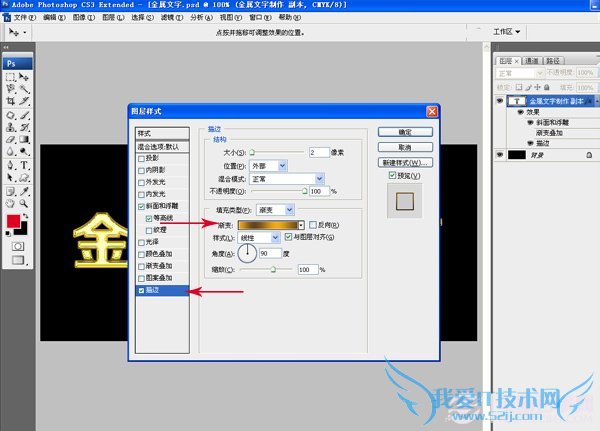The image size is (600, 431).
Task: Open the 混合模式 blend mode dropdown in dialog
Action: pyautogui.click(x=287, y=179)
